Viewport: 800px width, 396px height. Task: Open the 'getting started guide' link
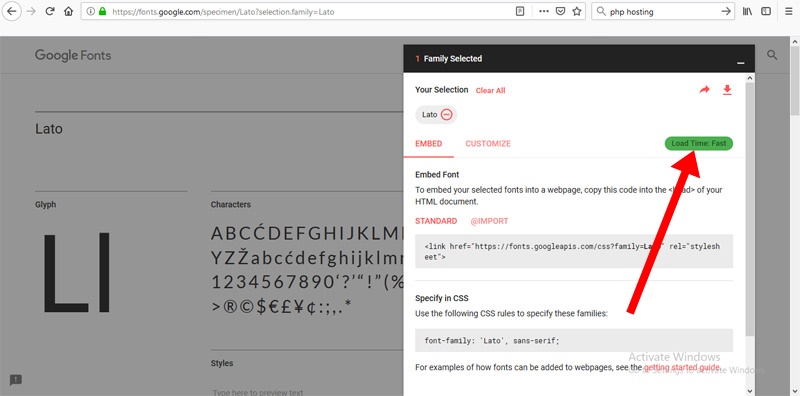click(x=682, y=367)
